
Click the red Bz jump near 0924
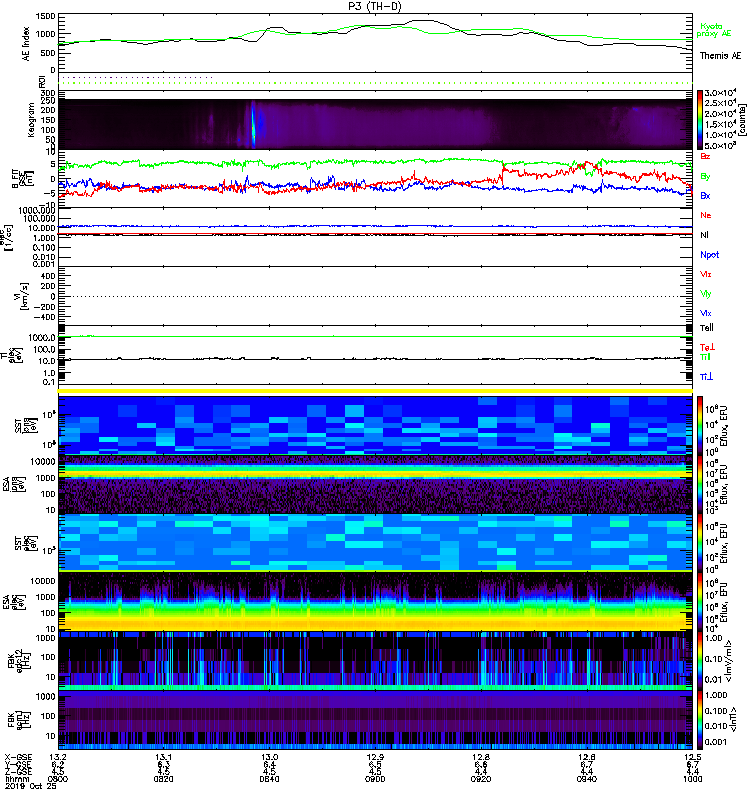pos(503,174)
